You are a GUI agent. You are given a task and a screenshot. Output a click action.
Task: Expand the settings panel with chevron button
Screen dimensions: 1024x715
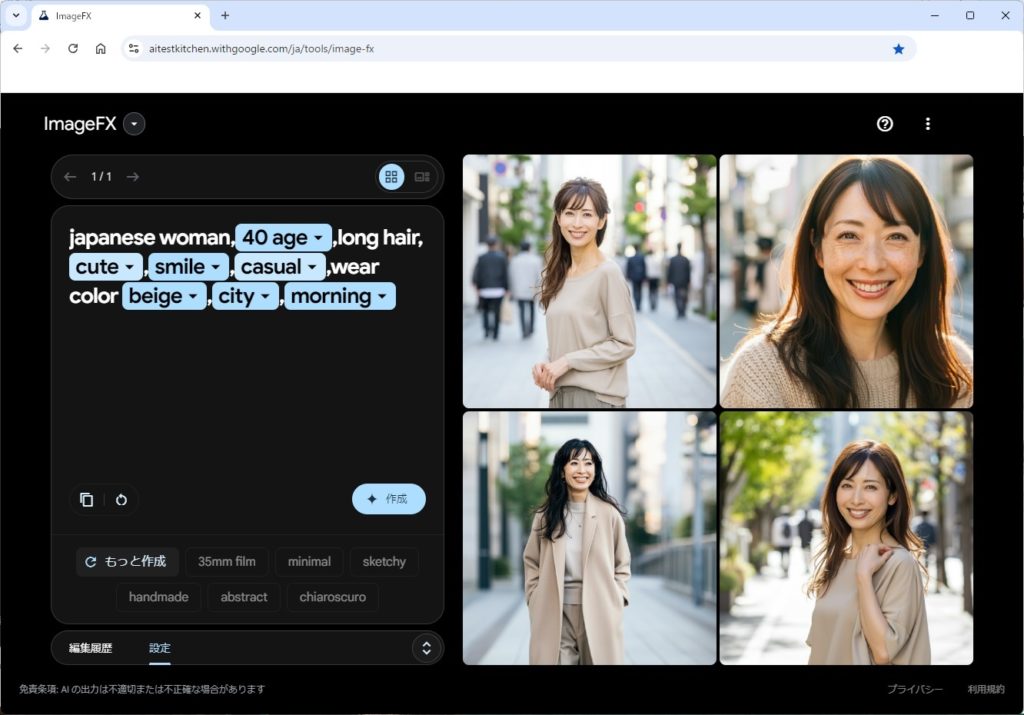(x=426, y=648)
